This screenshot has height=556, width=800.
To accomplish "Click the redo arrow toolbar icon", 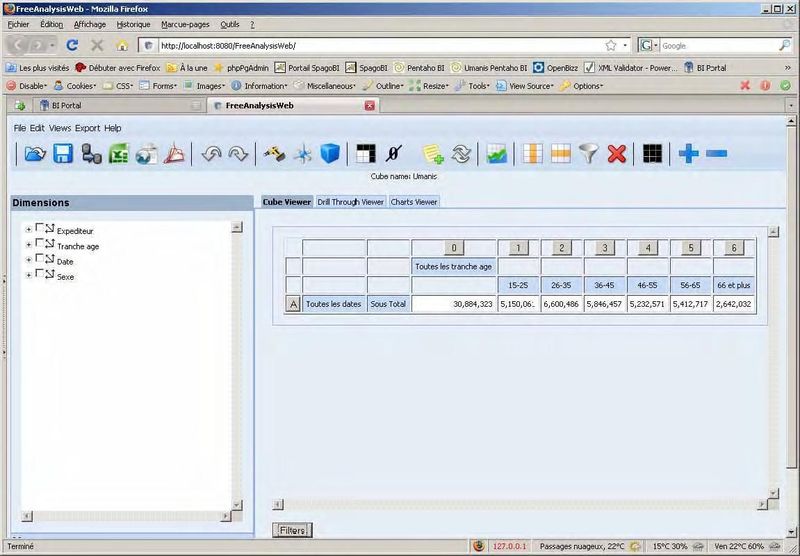I will tap(238, 153).
